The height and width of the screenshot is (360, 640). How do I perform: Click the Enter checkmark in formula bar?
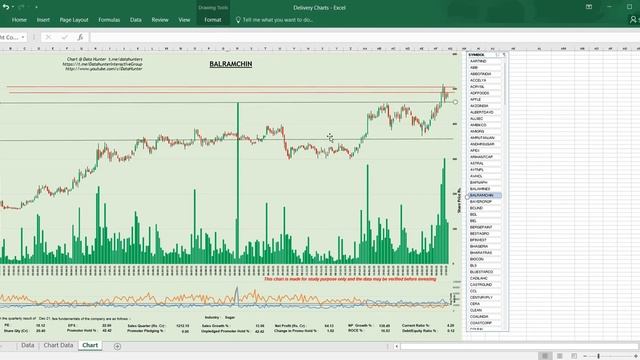point(64,37)
